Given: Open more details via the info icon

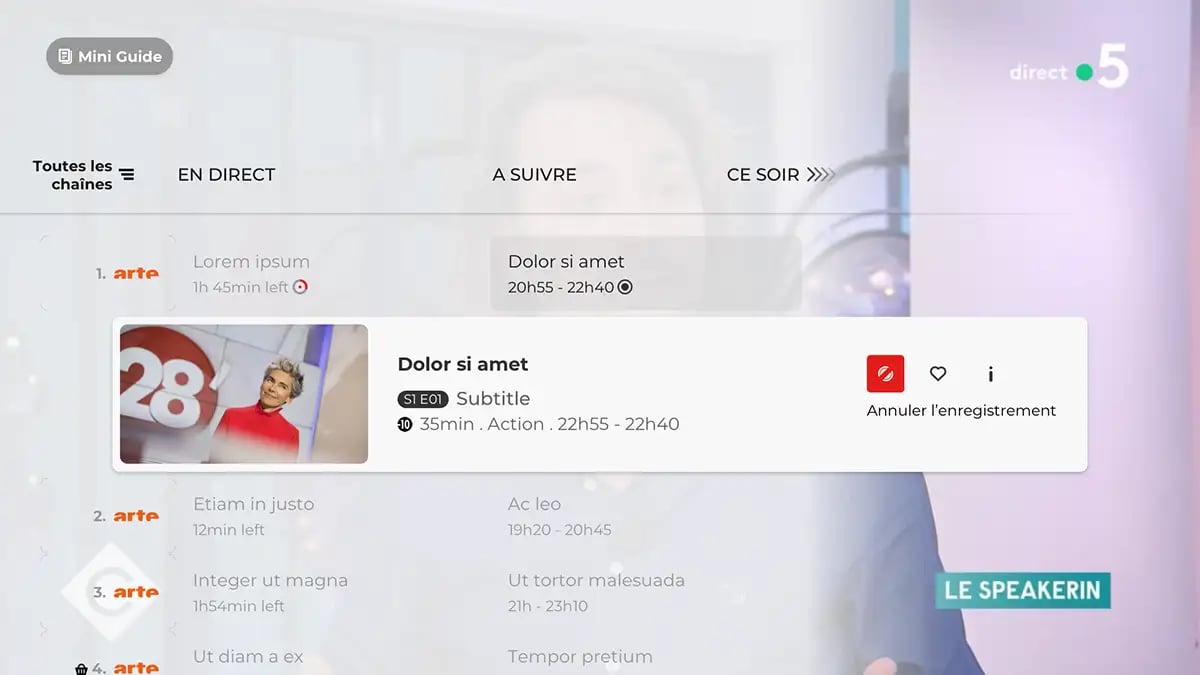Looking at the screenshot, I should click(990, 375).
